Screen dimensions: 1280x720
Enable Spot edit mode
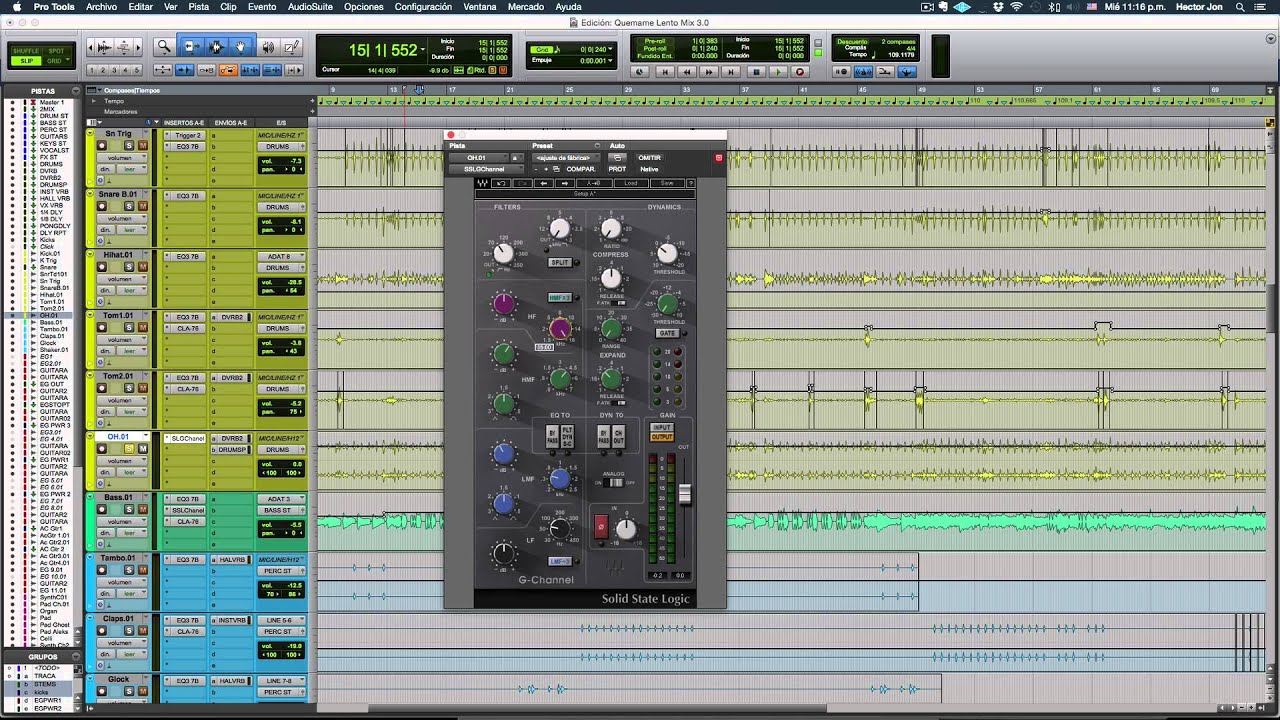[56, 51]
